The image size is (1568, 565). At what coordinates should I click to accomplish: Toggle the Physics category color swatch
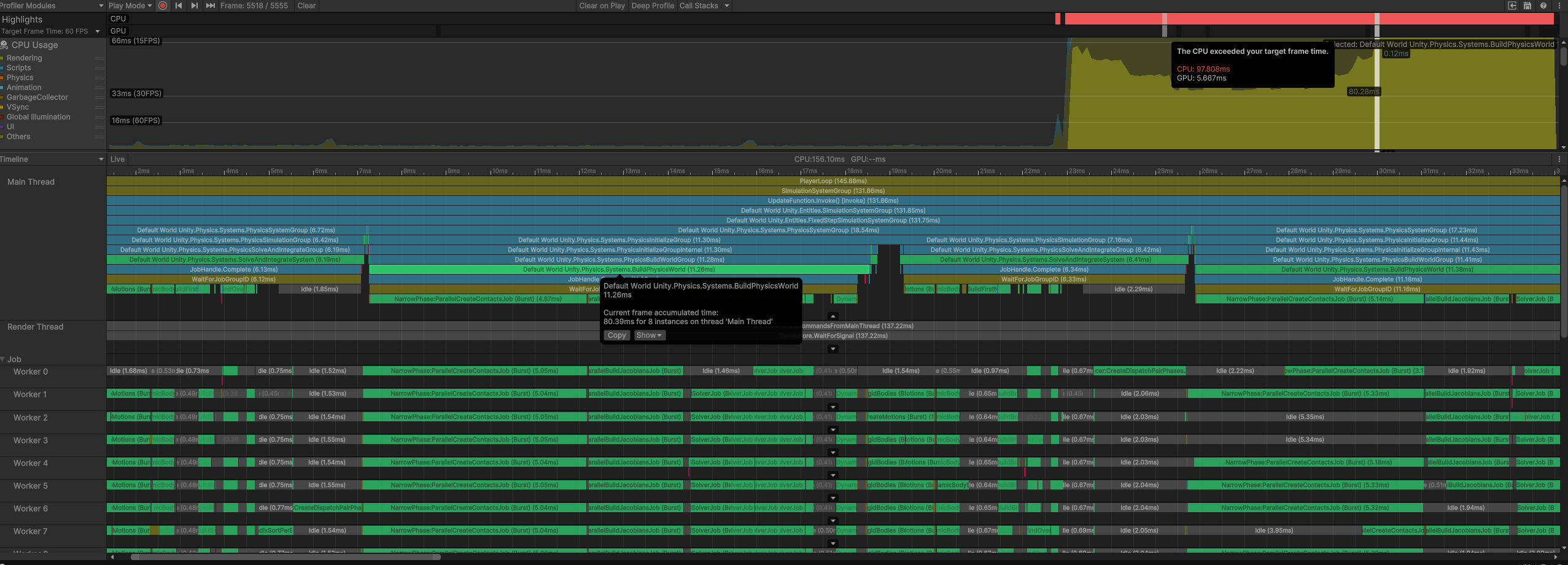point(2,78)
